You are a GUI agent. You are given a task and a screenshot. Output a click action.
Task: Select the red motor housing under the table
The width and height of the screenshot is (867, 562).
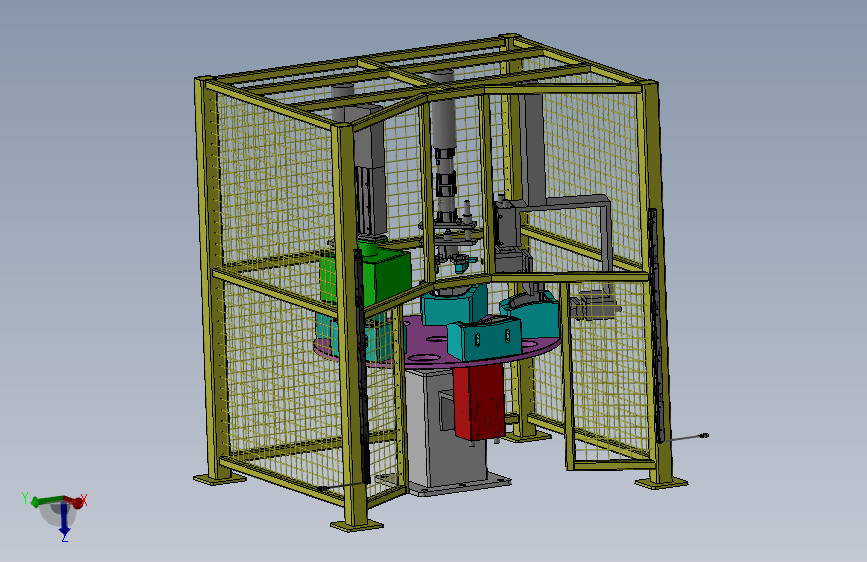point(479,401)
